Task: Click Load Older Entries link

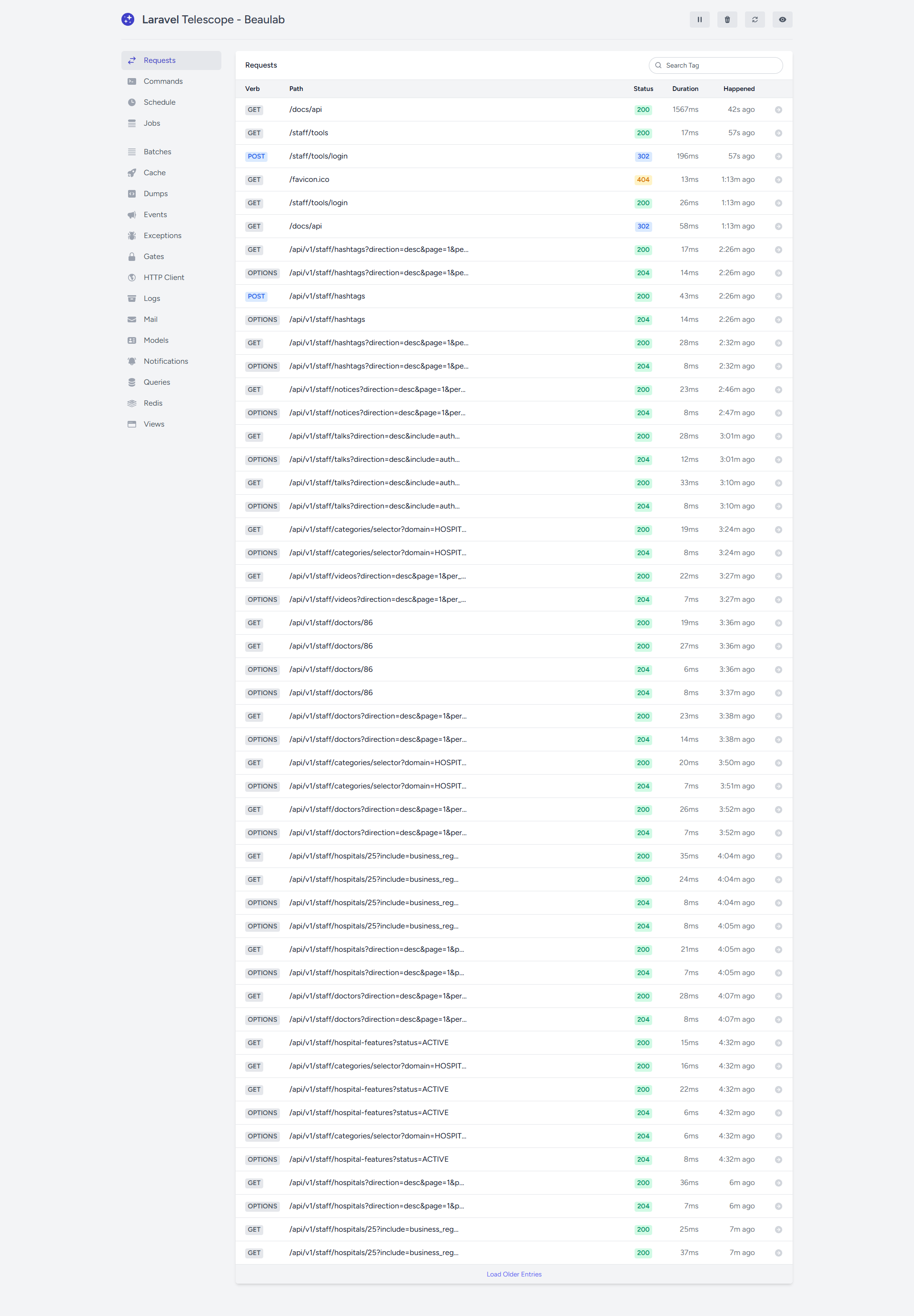Action: (x=514, y=1274)
